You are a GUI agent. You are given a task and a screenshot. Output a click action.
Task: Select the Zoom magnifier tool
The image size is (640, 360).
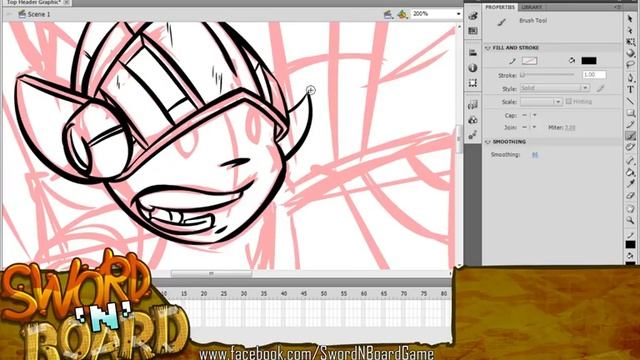click(x=630, y=220)
